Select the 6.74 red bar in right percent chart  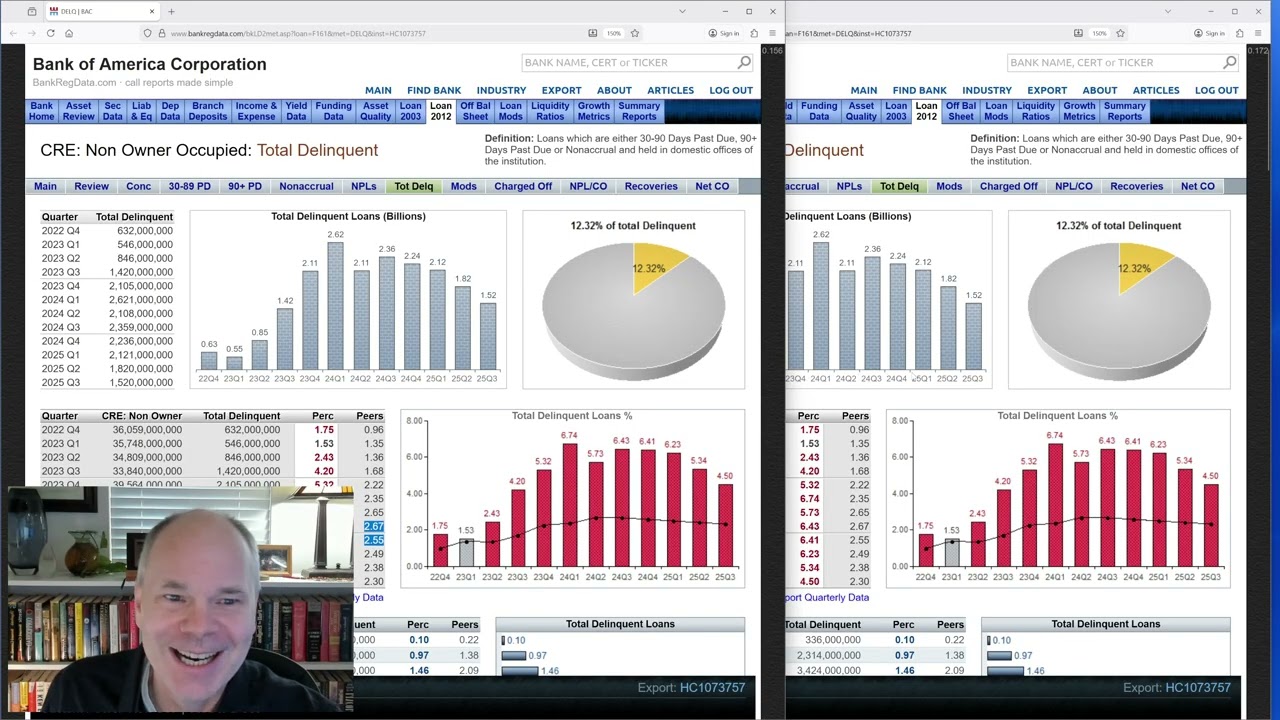point(1055,505)
